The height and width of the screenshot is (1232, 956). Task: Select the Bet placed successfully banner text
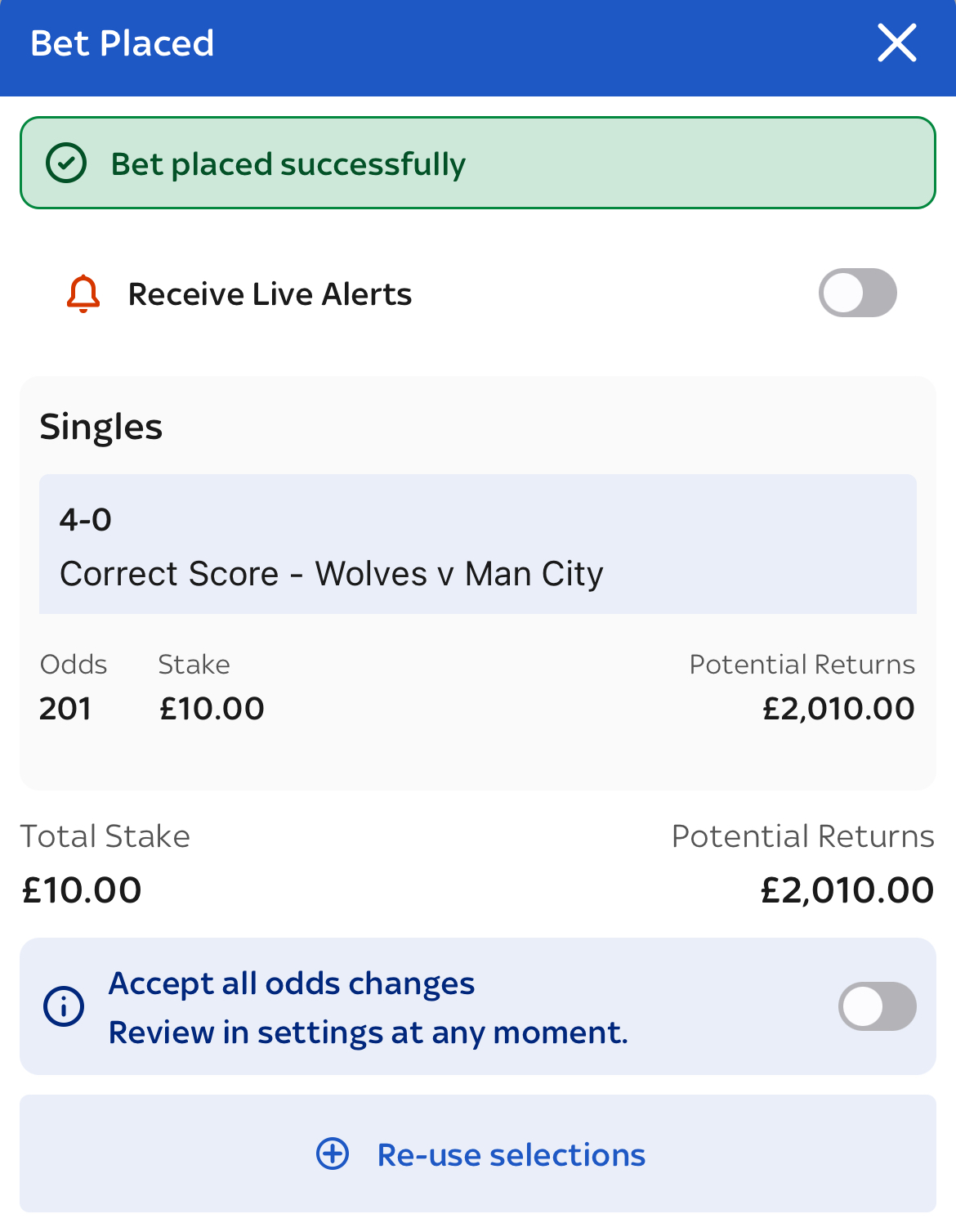[288, 164]
